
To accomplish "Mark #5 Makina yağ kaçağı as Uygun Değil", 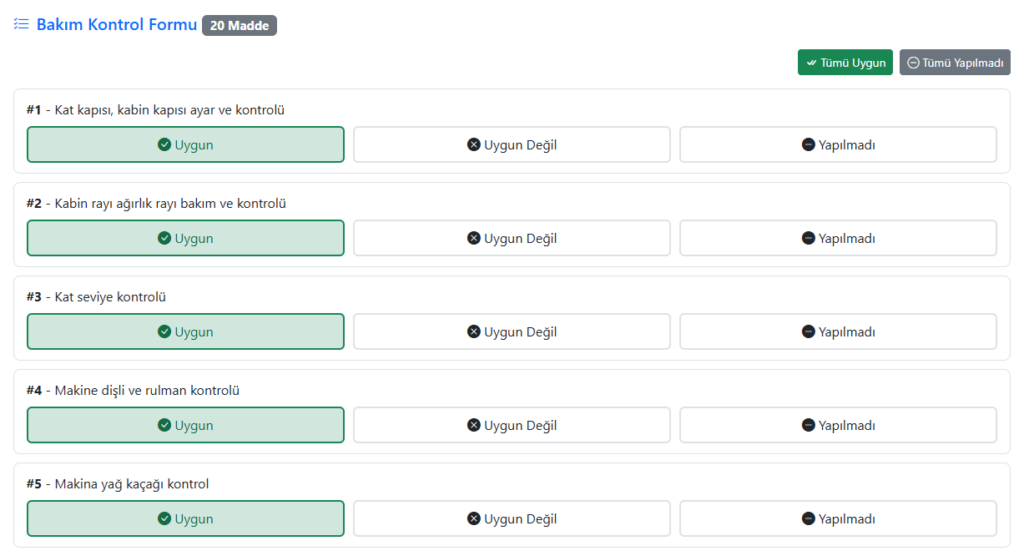I will [x=512, y=518].
